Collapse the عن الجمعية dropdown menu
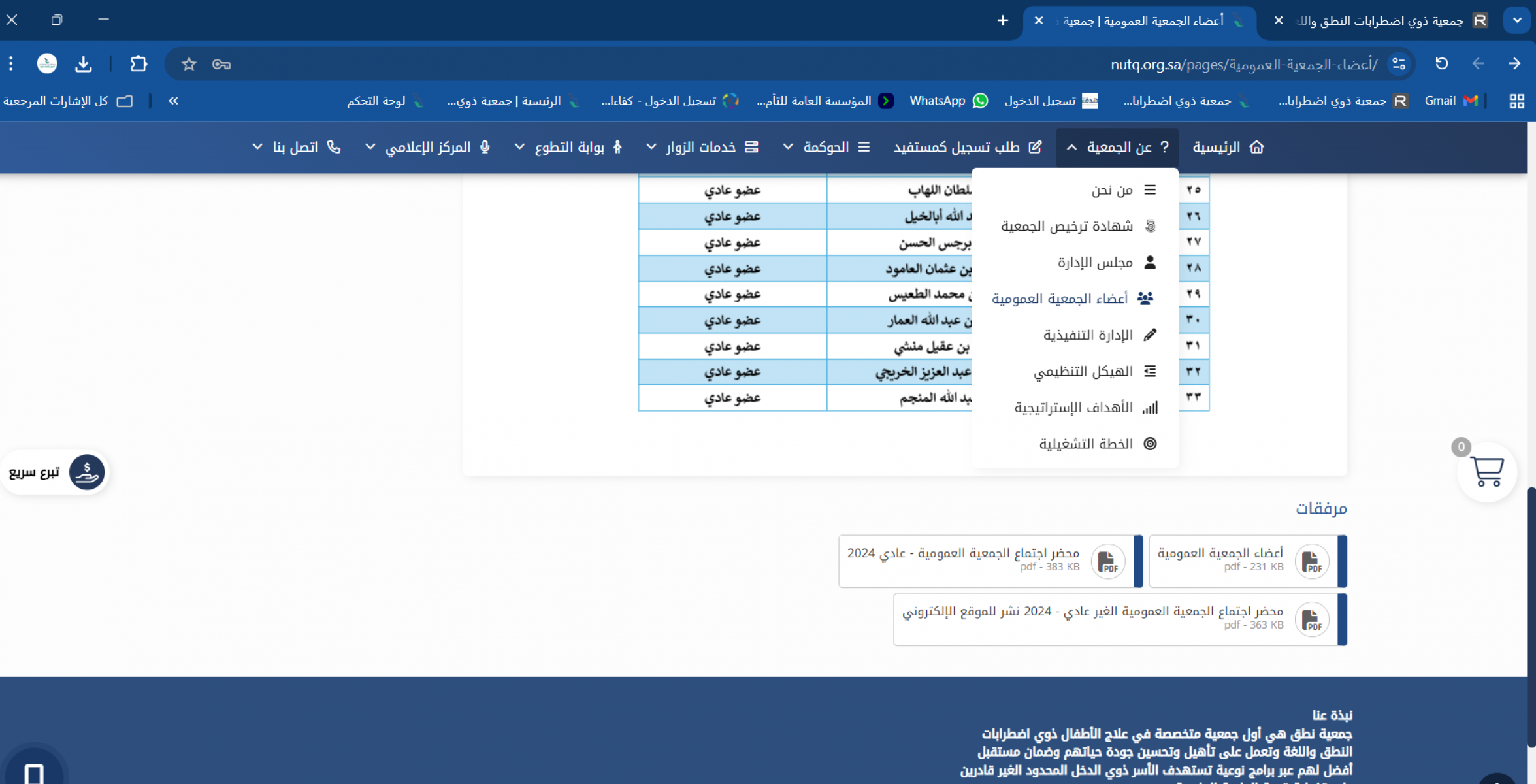This screenshot has width=1536, height=784. click(x=1117, y=148)
